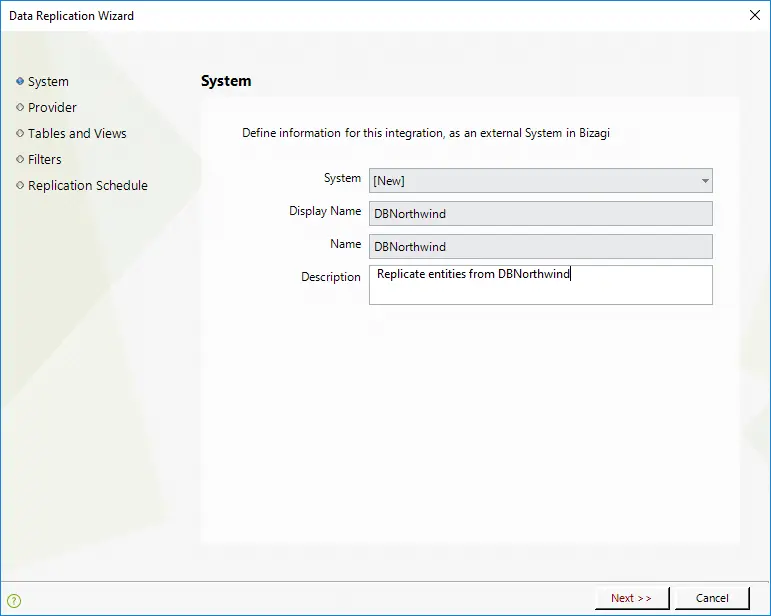Click the Tables and Views diamond icon
Image resolution: width=771 pixels, height=616 pixels.
click(x=20, y=133)
